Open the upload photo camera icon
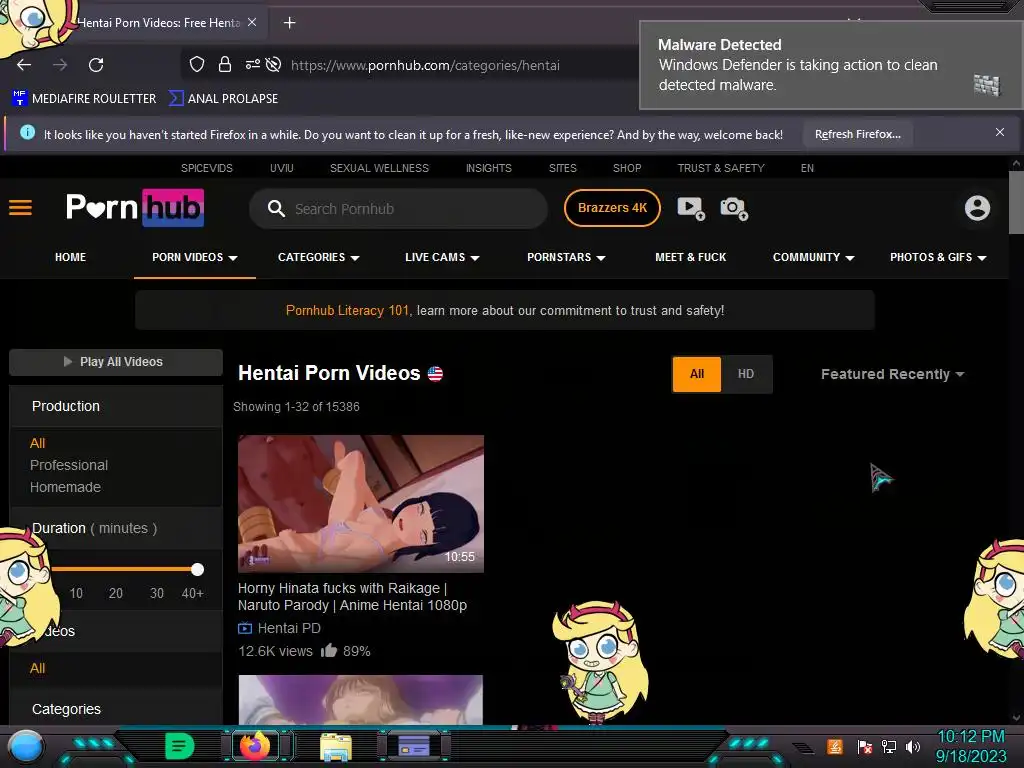This screenshot has width=1024, height=768. [733, 208]
